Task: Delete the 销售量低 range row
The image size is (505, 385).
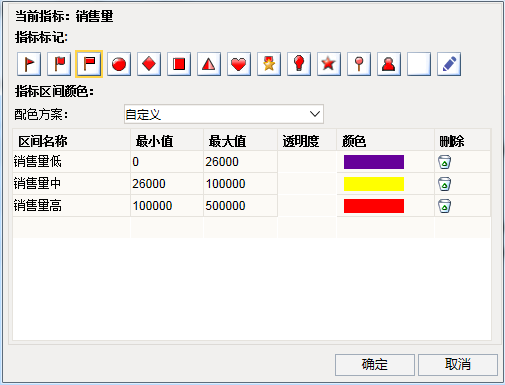Action: (444, 162)
